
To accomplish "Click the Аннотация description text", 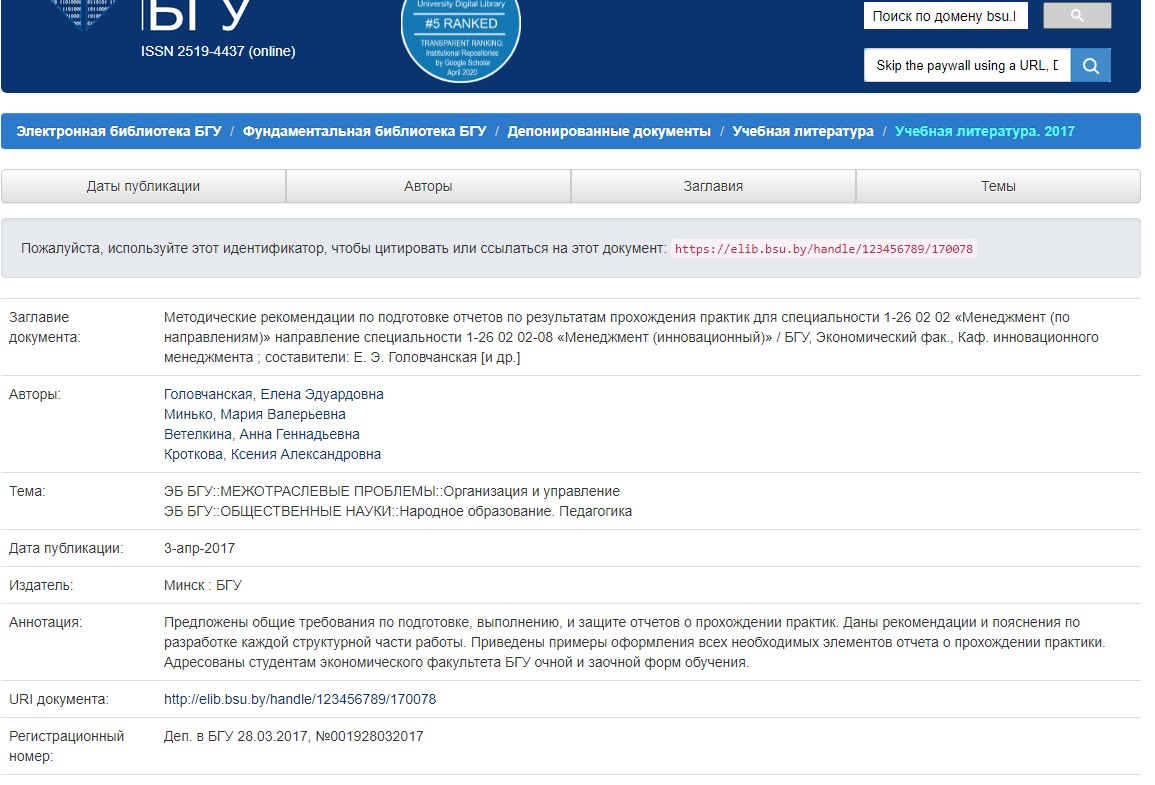I will tap(634, 642).
